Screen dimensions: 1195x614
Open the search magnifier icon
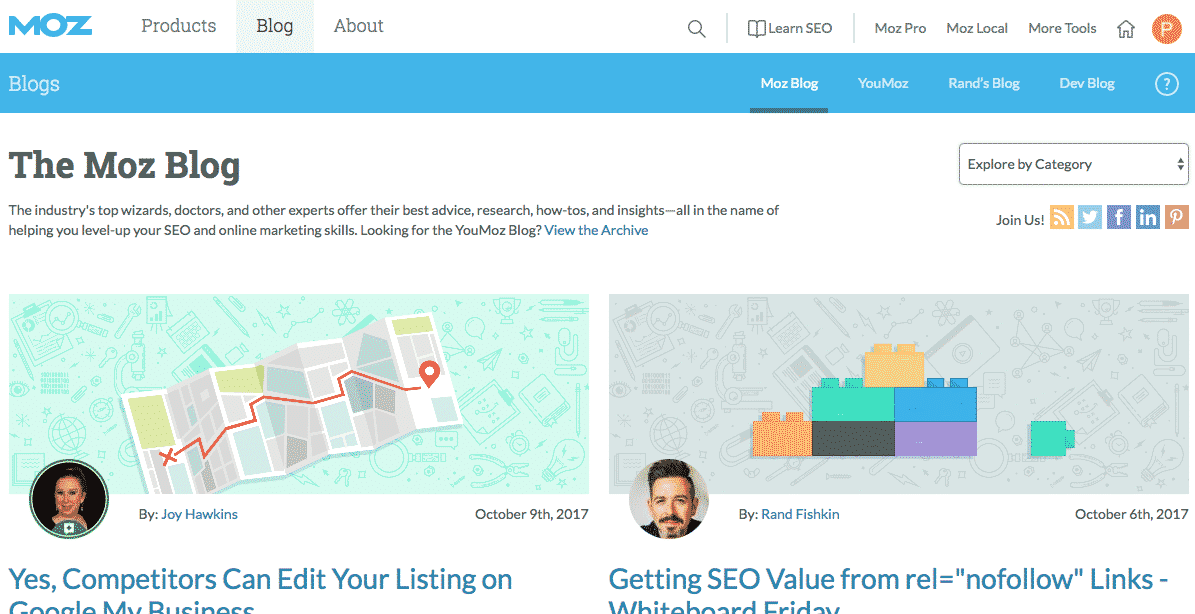click(697, 29)
